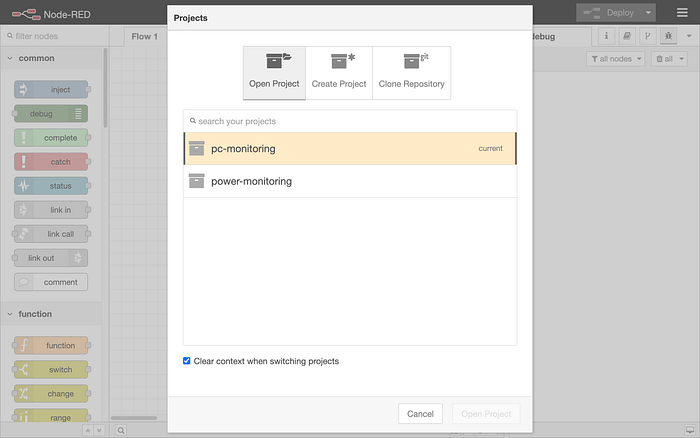Viewport: 700px width, 438px height.
Task: Select the power-monitoring project row
Action: point(350,181)
